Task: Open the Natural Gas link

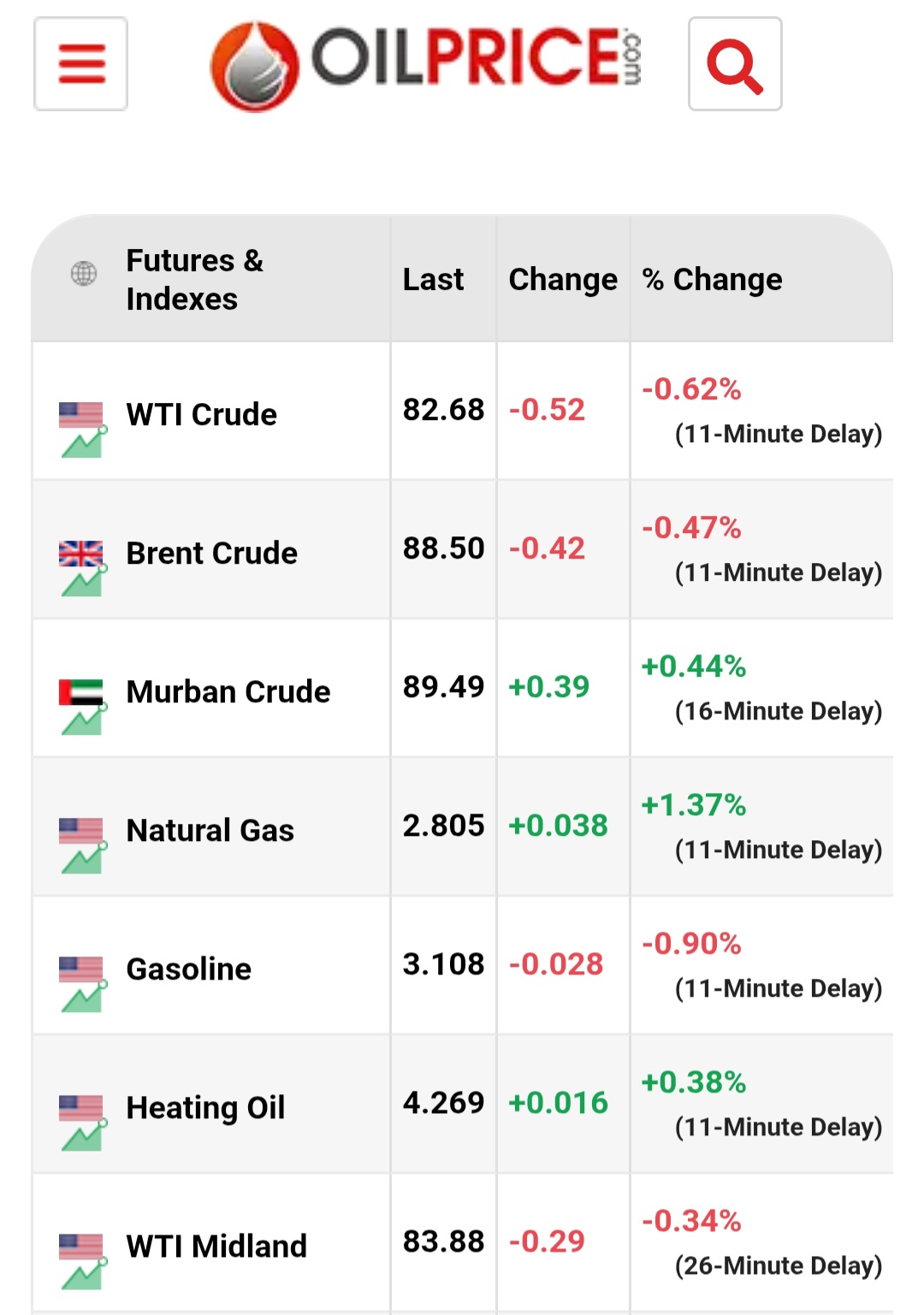Action: pyautogui.click(x=210, y=830)
